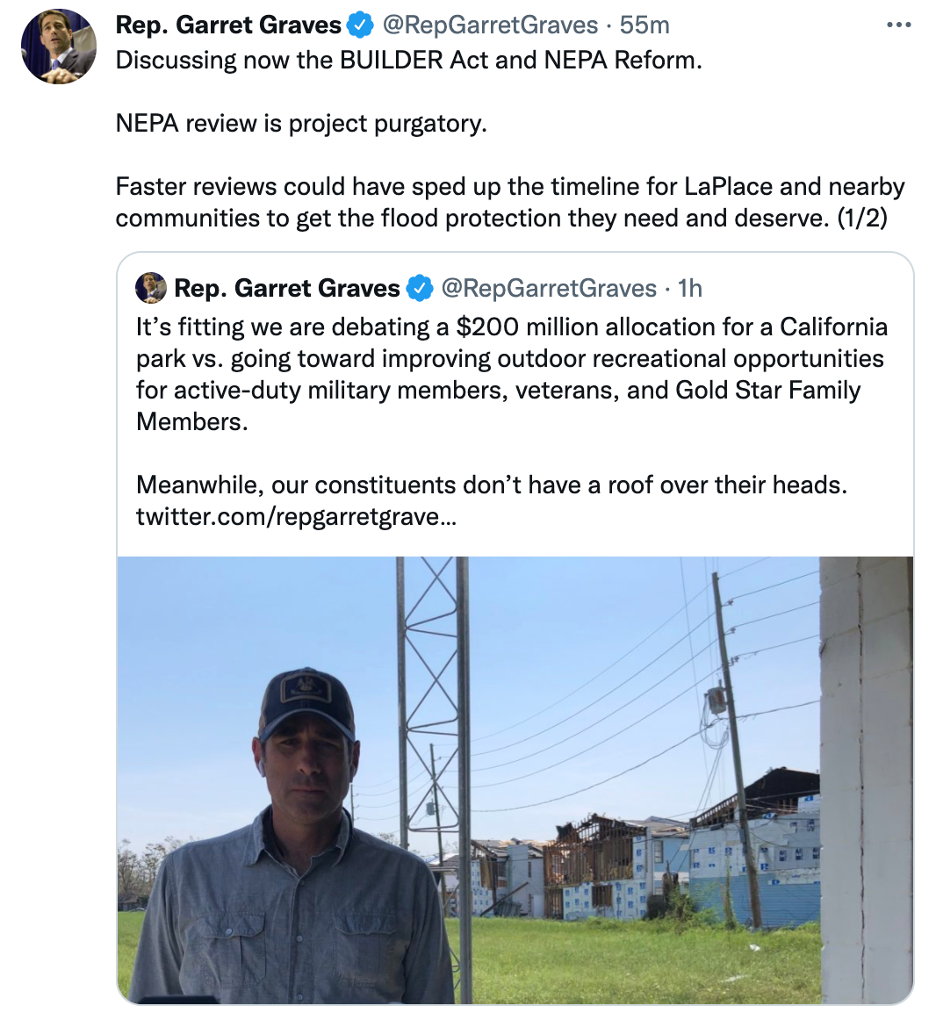Viewport: 936px width, 1014px height.
Task: Open the quoted tweet via the 1h timestamp
Action: coord(690,289)
